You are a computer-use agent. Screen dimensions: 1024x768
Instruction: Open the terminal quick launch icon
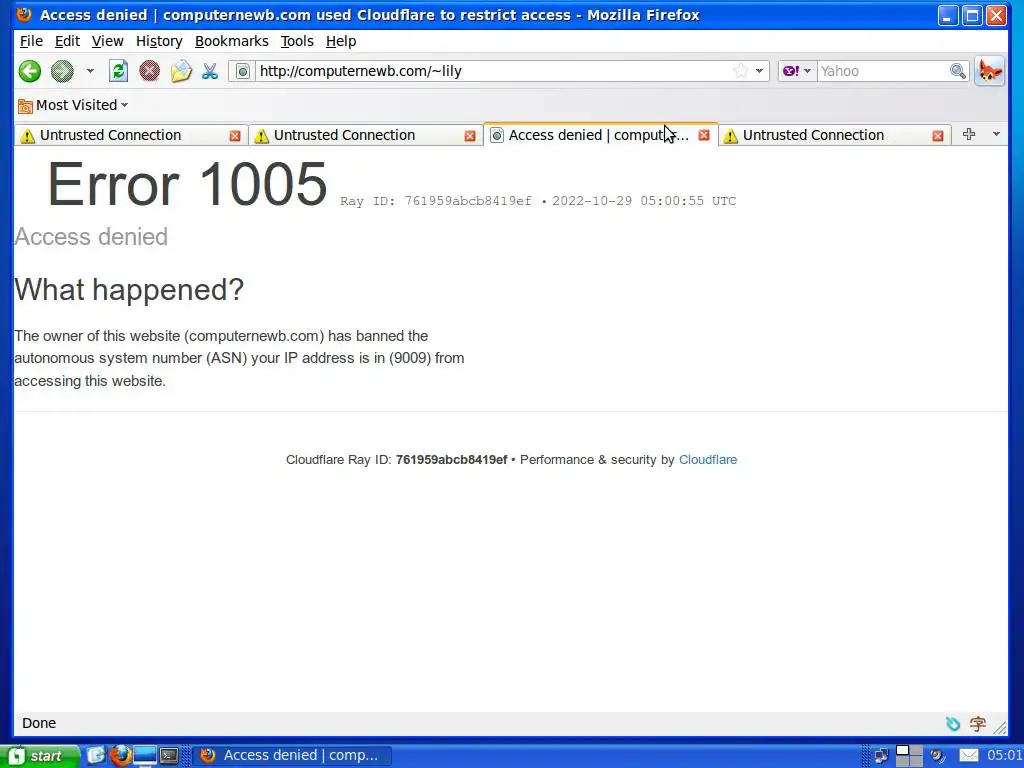coord(169,756)
